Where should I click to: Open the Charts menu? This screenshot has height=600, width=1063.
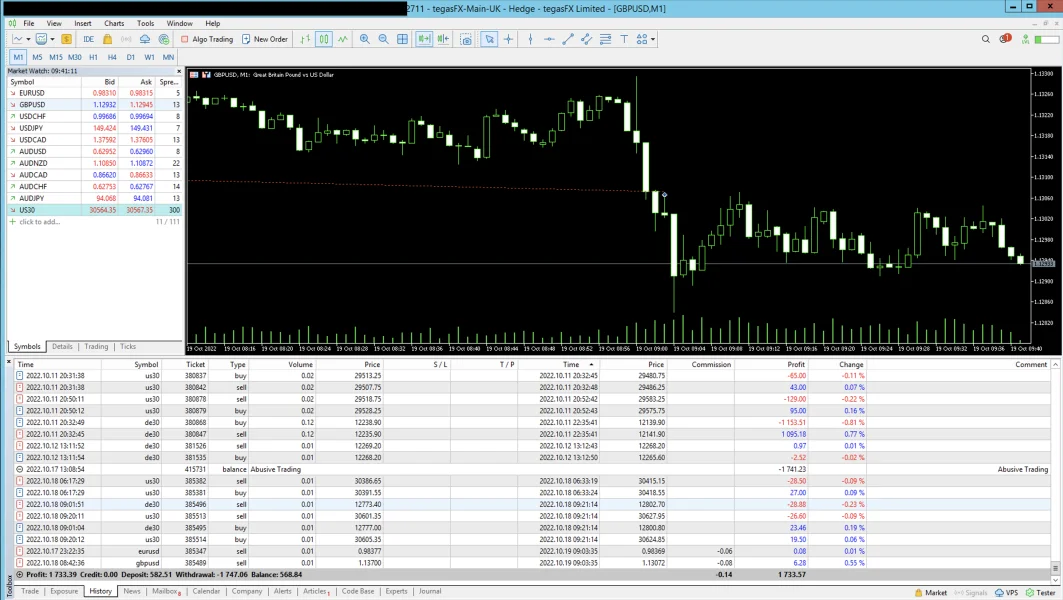[114, 23]
